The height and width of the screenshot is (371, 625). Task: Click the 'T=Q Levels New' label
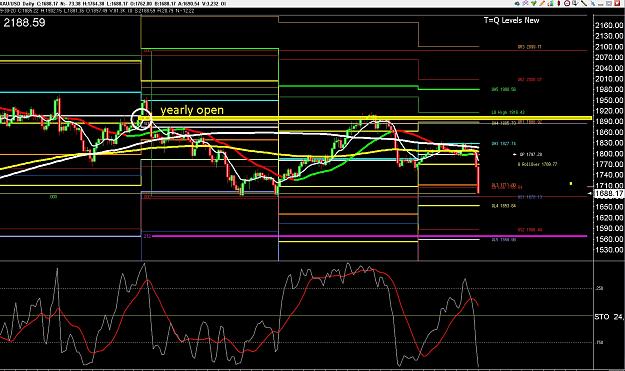coord(511,20)
